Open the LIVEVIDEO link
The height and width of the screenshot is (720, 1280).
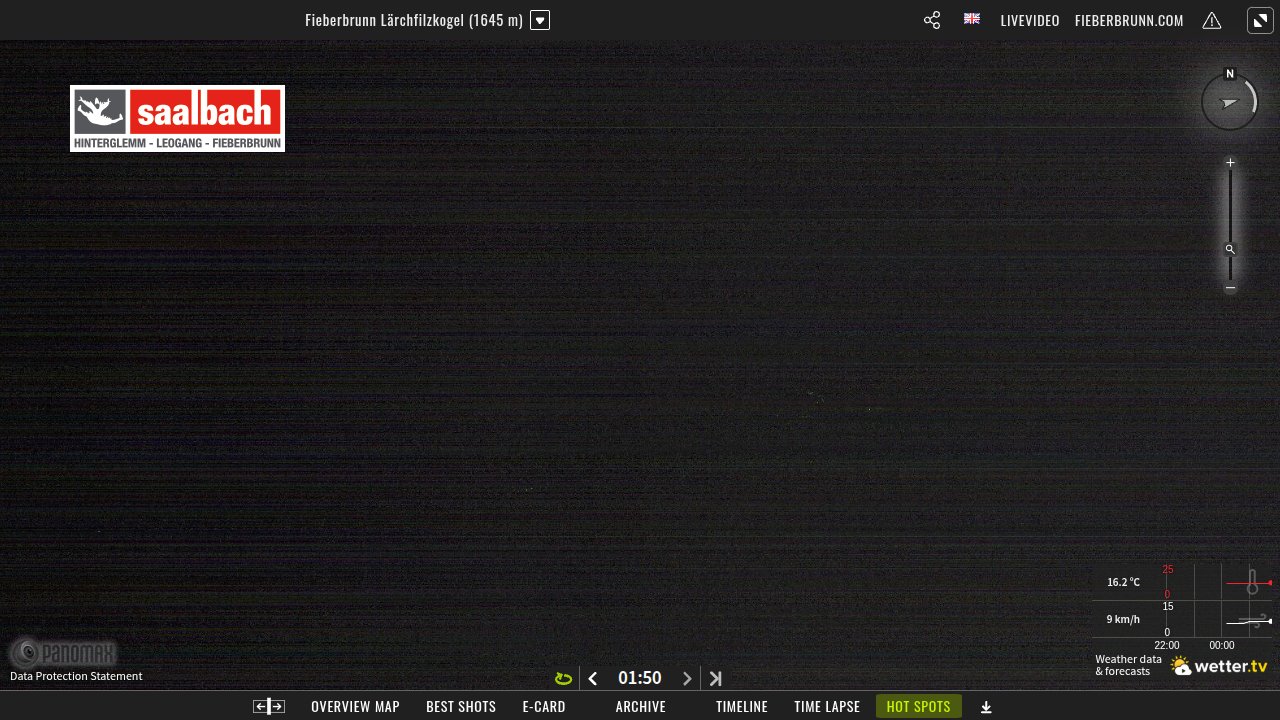(x=1030, y=20)
